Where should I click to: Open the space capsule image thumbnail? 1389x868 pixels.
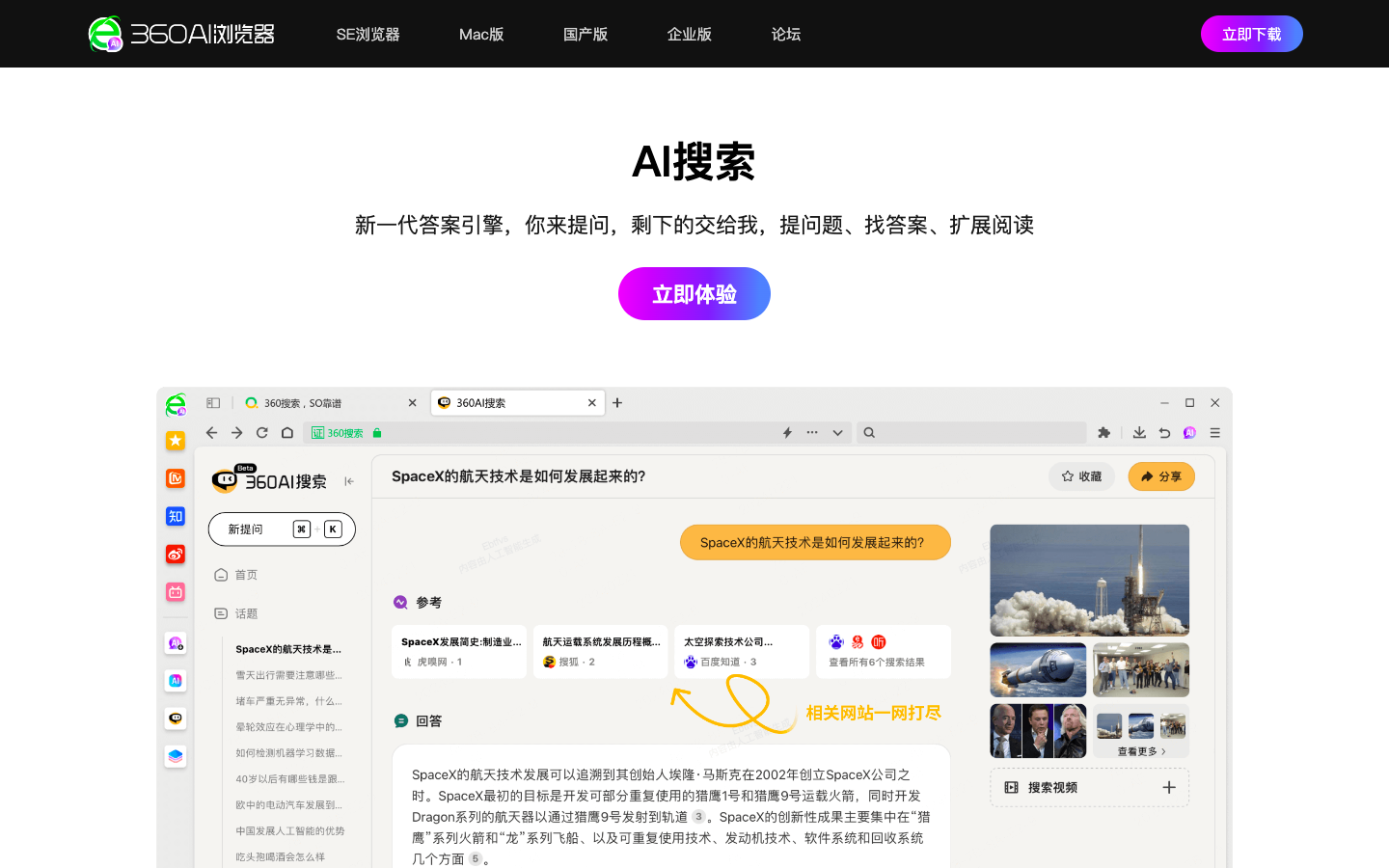pyautogui.click(x=1038, y=669)
